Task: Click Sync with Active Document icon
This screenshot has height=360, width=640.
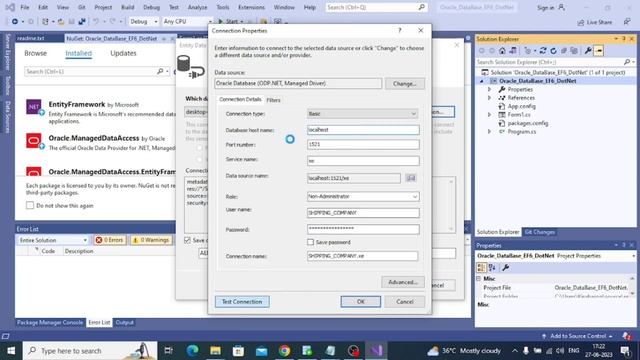Action: coord(543,51)
